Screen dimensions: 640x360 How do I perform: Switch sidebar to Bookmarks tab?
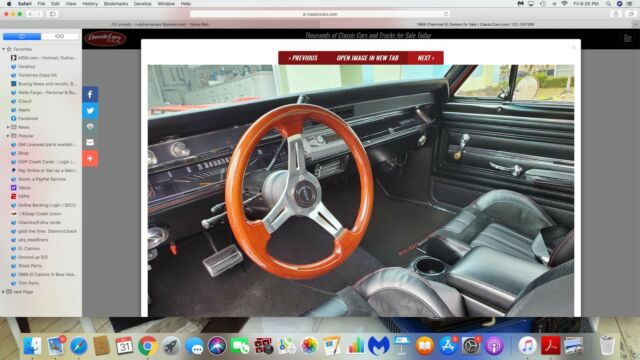22,36
